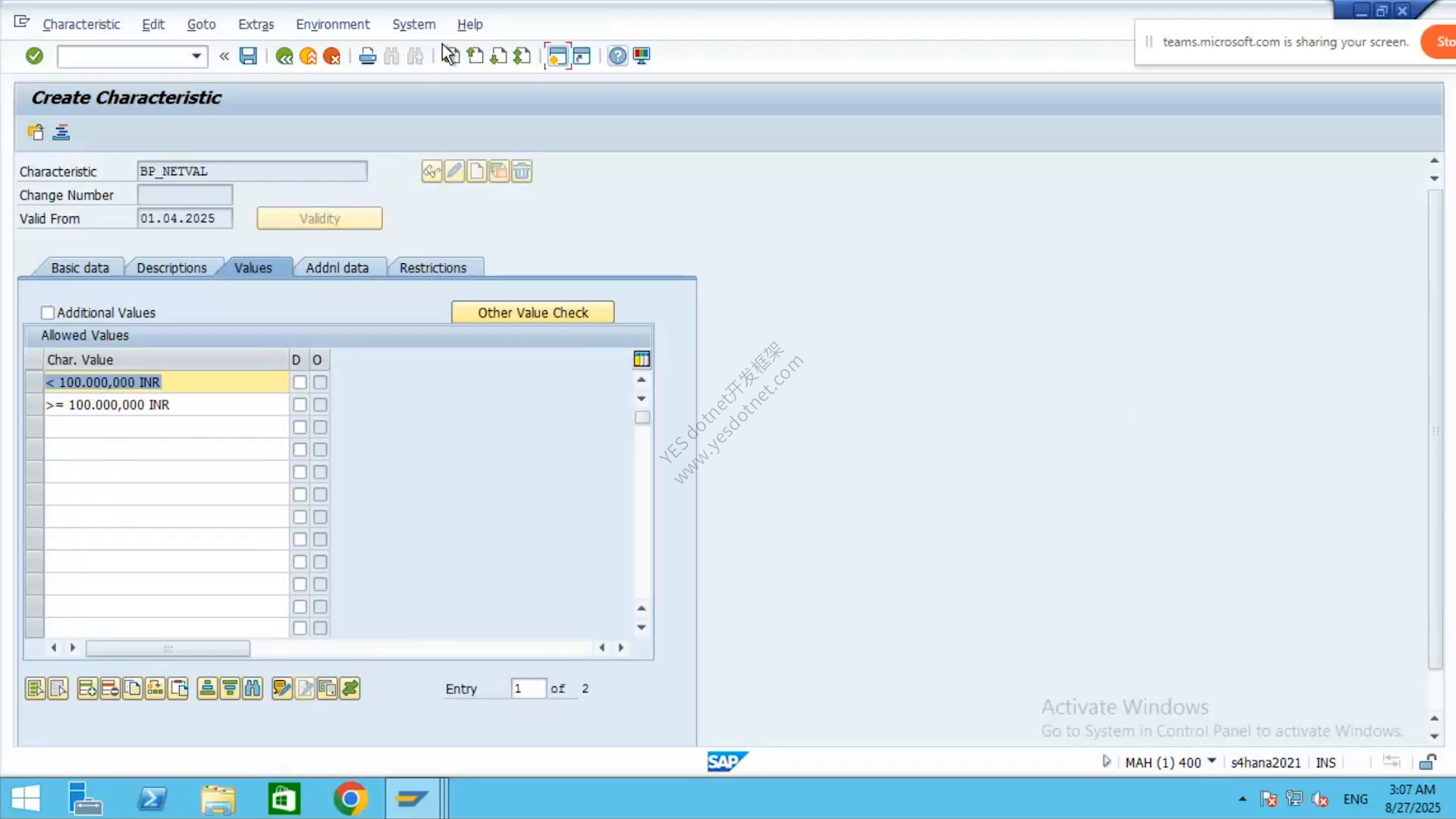Click the Characteristic name input field
1456x819 pixels.
[x=252, y=171]
